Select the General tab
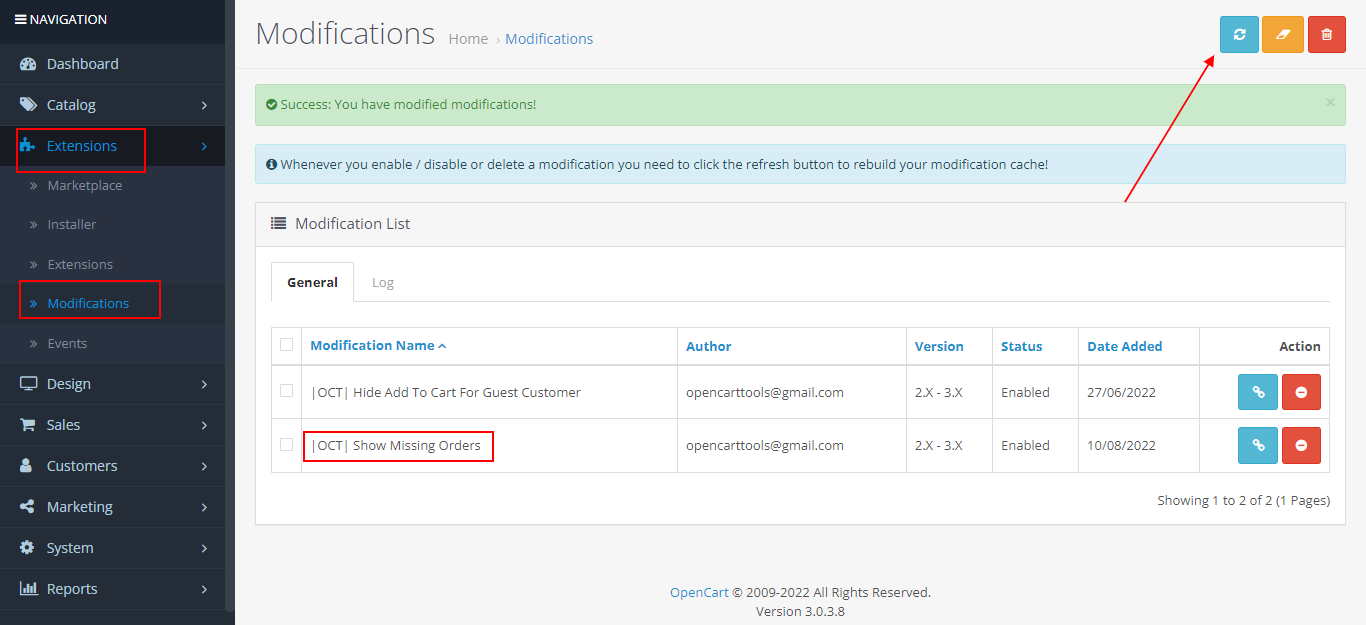The height and width of the screenshot is (625, 1366). point(312,282)
